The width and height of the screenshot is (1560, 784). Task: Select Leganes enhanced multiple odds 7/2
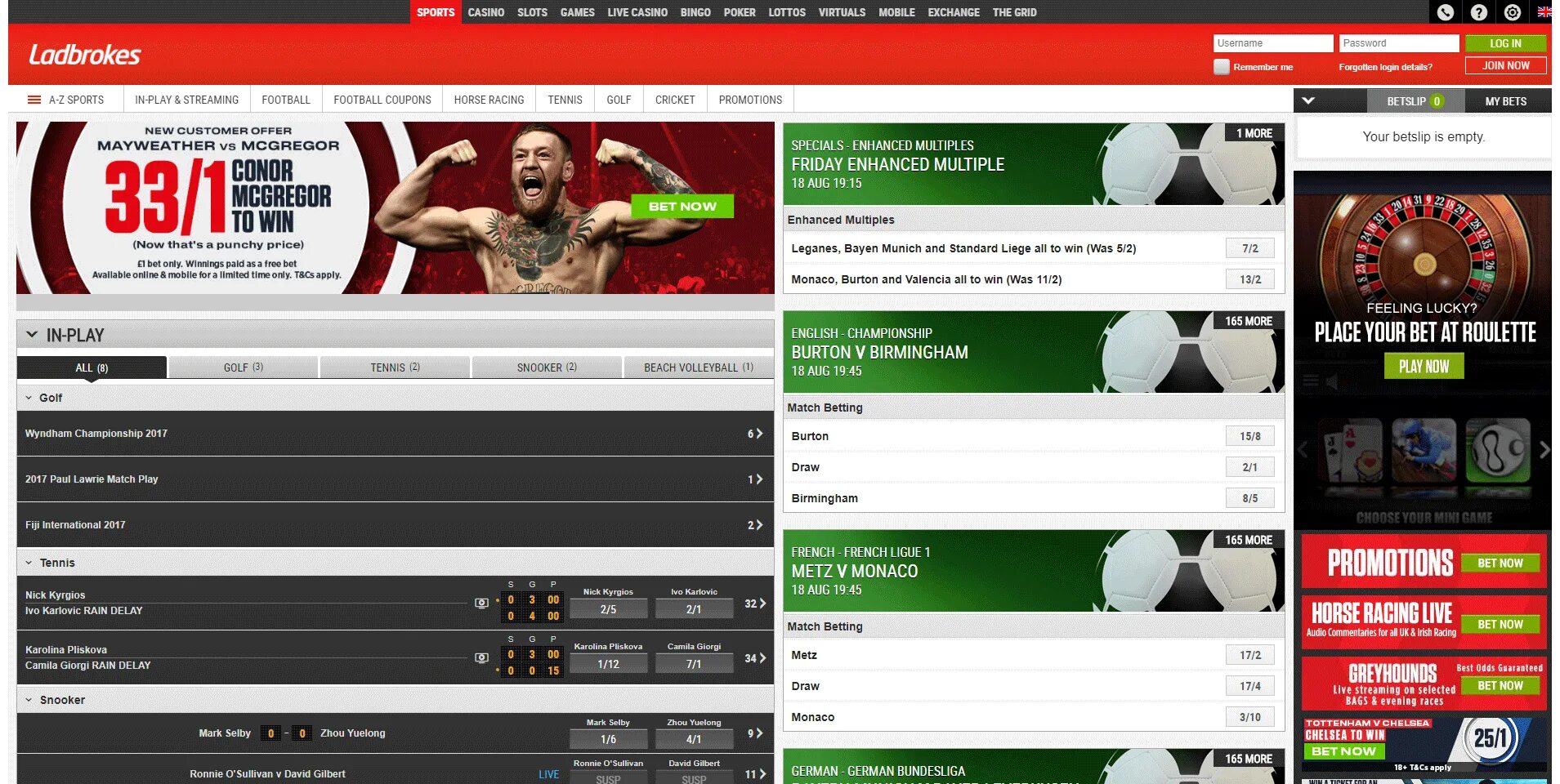(x=1249, y=248)
